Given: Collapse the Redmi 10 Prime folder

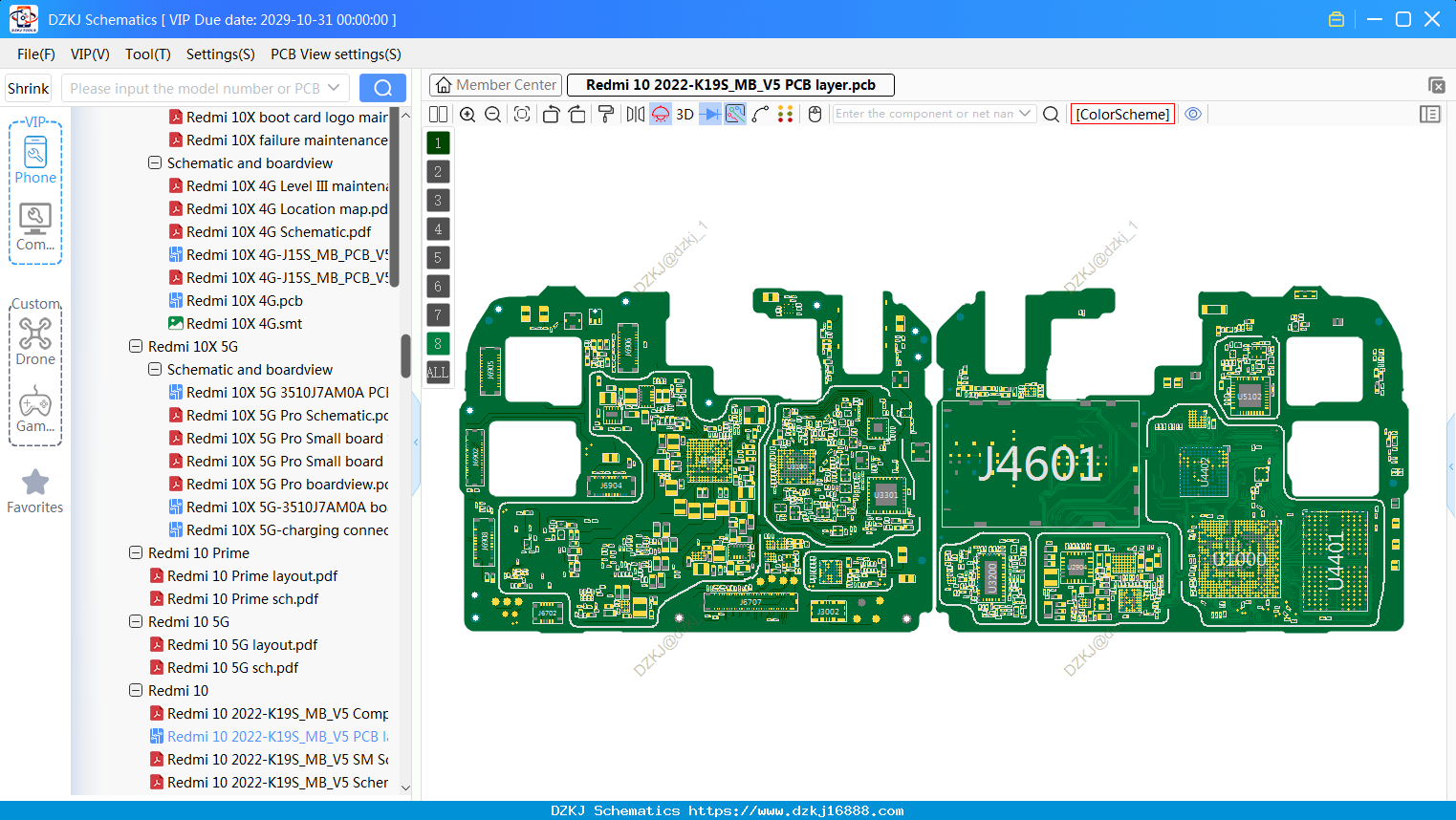Looking at the screenshot, I should (136, 552).
